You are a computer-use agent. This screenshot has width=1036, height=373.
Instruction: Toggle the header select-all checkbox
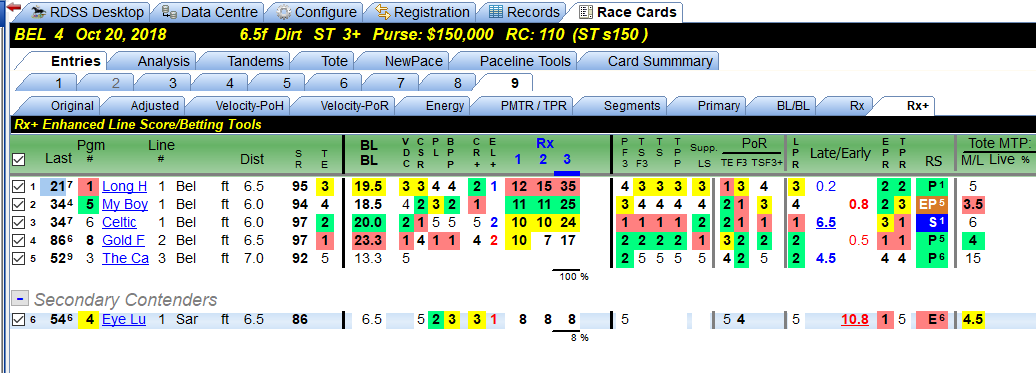(18, 159)
